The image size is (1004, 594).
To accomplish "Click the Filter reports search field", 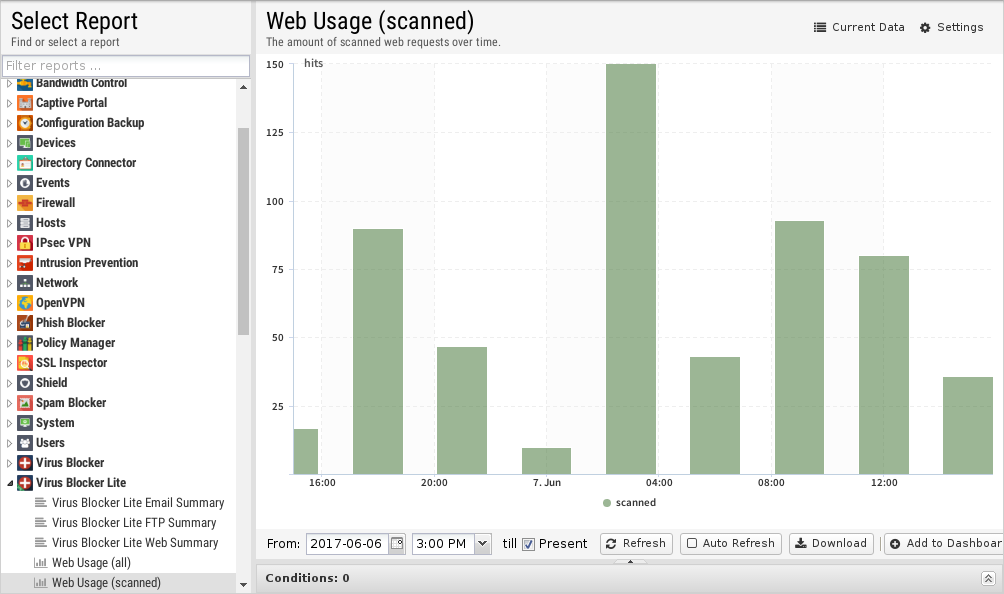I will (125, 66).
